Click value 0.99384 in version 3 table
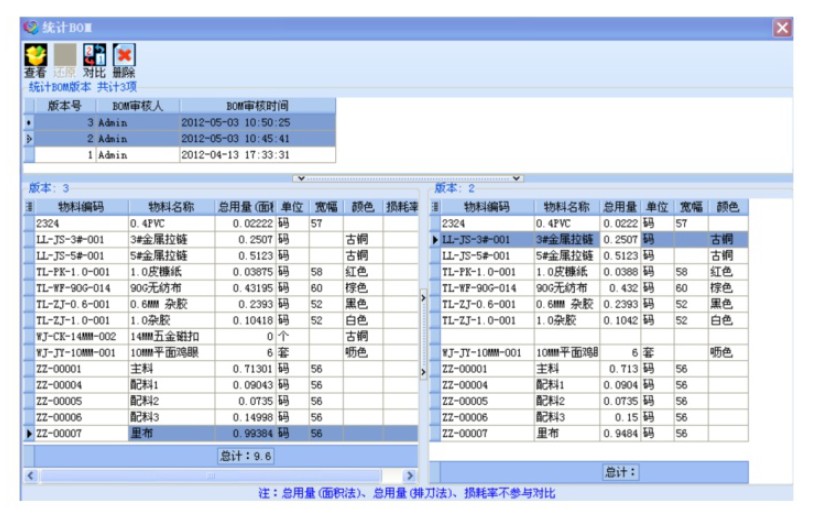This screenshot has width=814, height=518. pyautogui.click(x=245, y=433)
